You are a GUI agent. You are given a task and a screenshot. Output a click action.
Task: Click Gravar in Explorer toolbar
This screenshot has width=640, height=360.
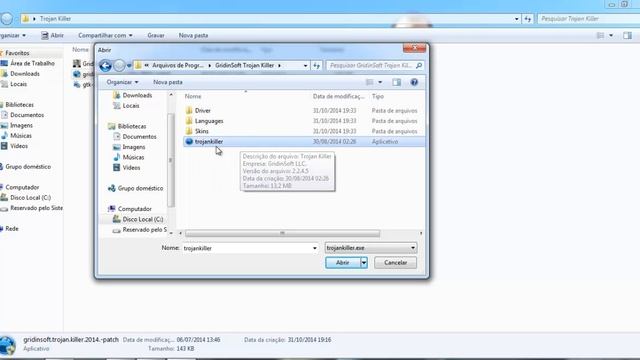pyautogui.click(x=156, y=36)
